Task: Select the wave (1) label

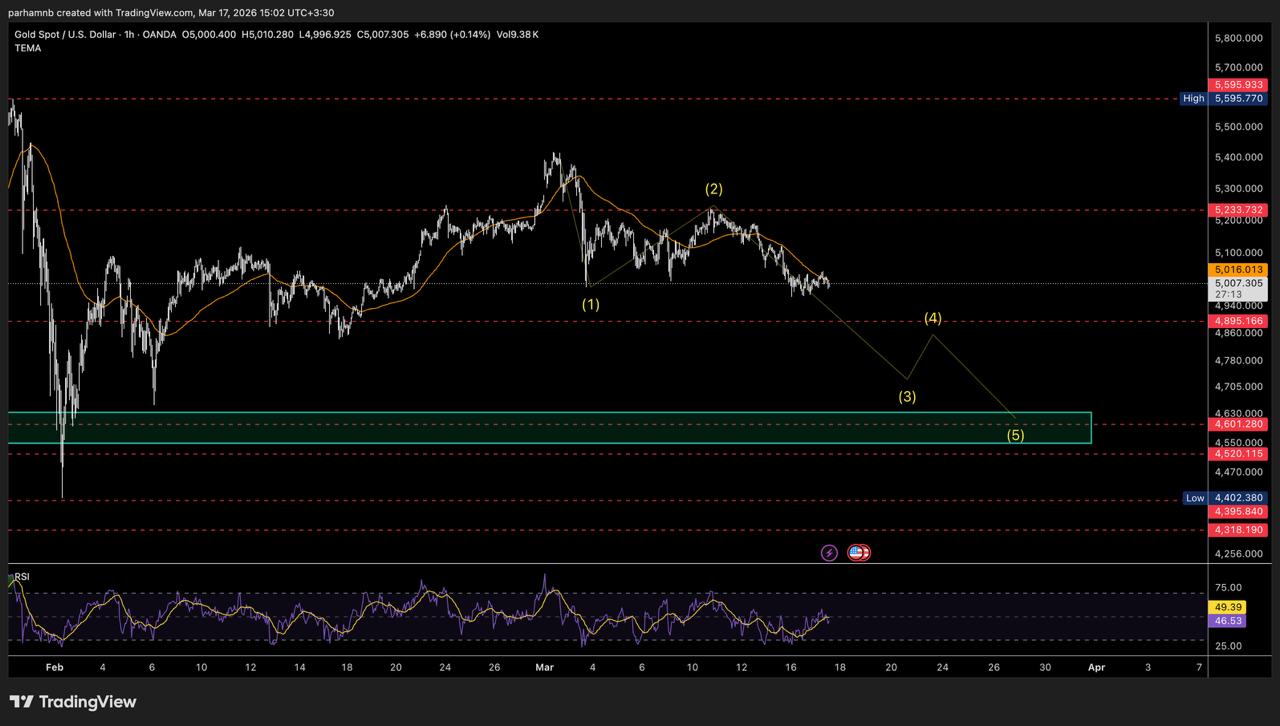Action: pyautogui.click(x=591, y=304)
